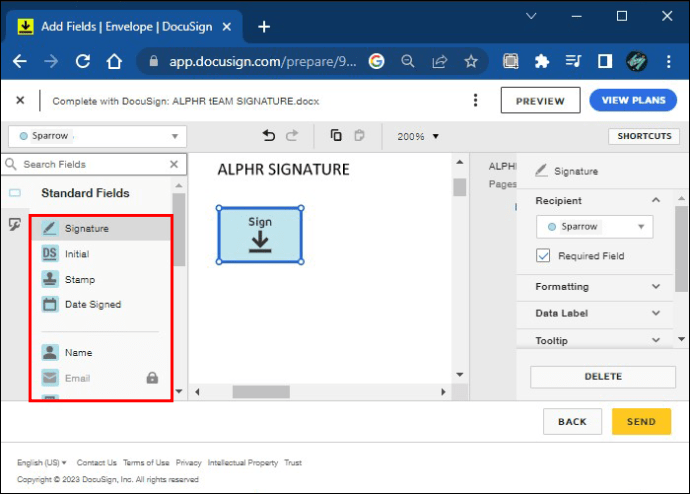
Task: Open the browser zoom magnifier icon
Action: click(408, 61)
